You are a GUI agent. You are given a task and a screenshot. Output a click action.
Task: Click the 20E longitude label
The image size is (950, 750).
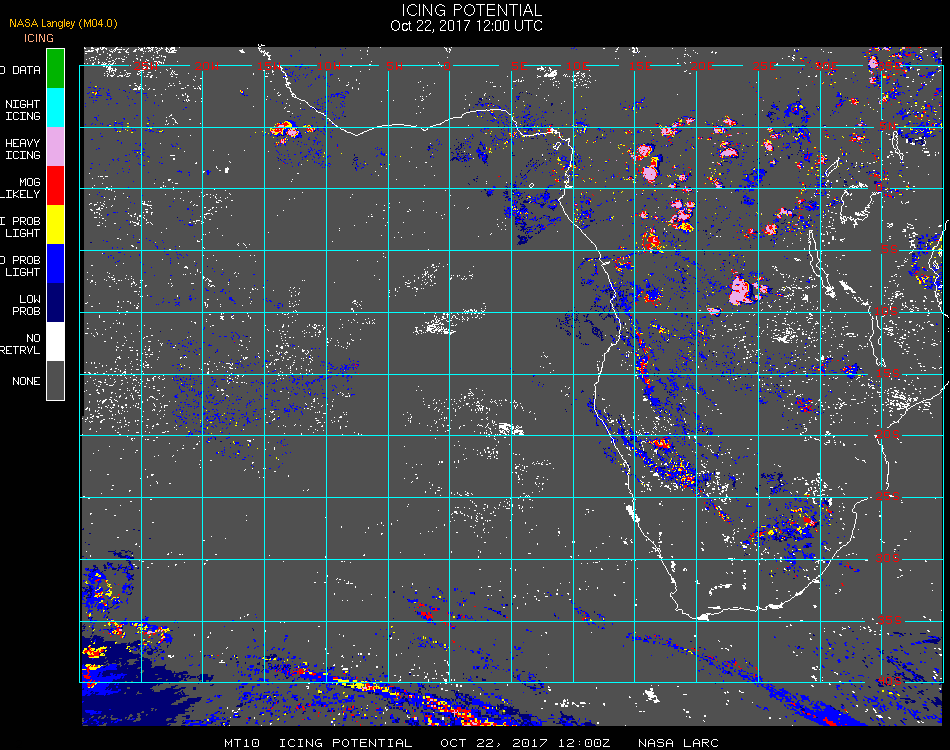[702, 65]
